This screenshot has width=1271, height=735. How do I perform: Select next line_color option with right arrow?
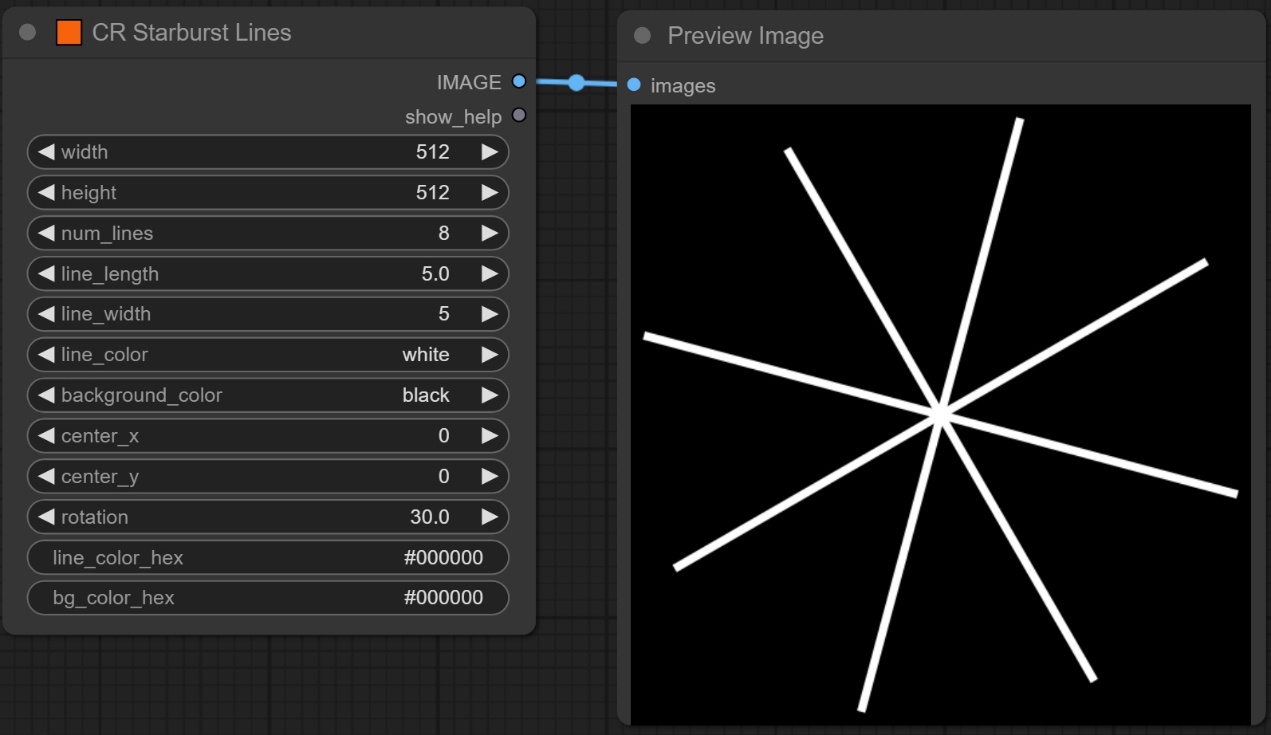(489, 354)
